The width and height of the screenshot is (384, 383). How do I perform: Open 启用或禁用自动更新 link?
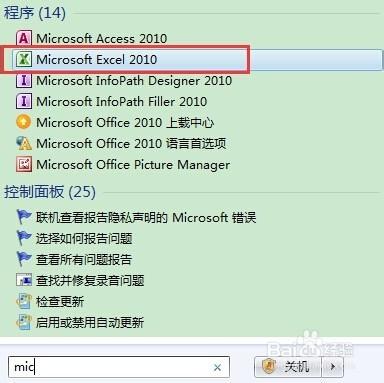[x=90, y=322]
